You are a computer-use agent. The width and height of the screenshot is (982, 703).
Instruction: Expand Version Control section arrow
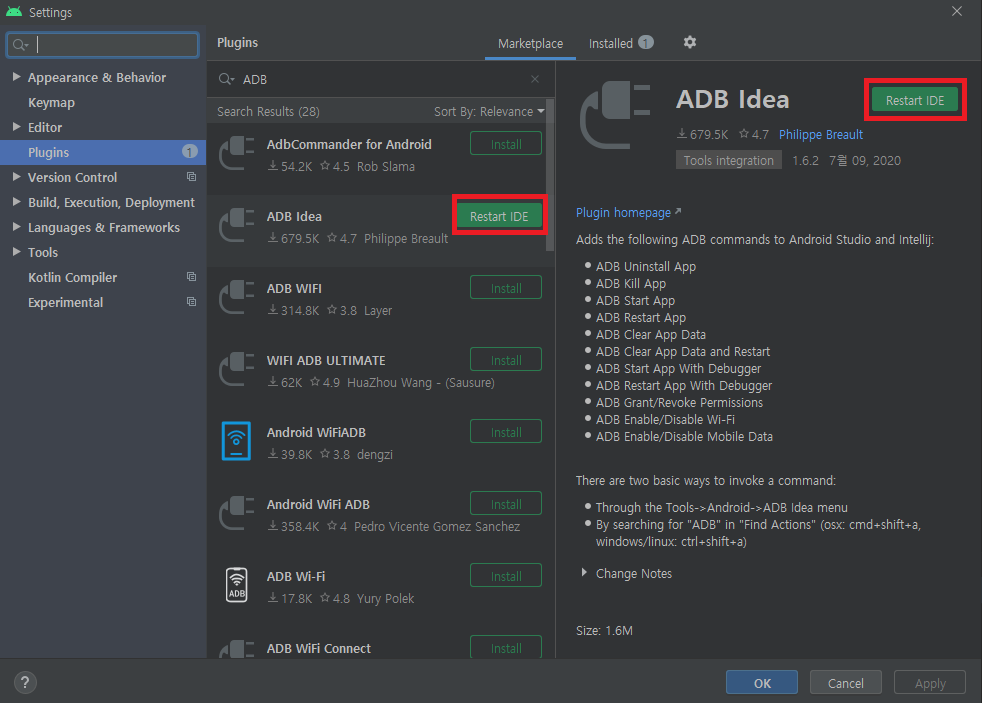click(x=16, y=177)
